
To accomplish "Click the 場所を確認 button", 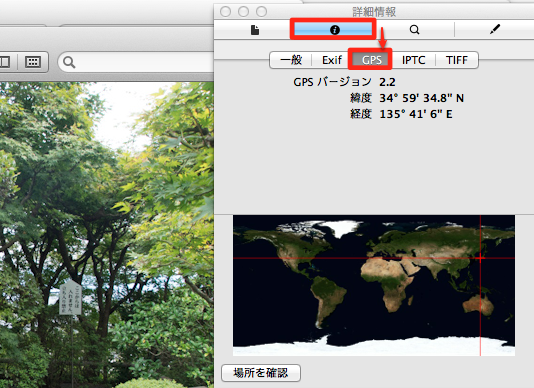I will coord(261,373).
